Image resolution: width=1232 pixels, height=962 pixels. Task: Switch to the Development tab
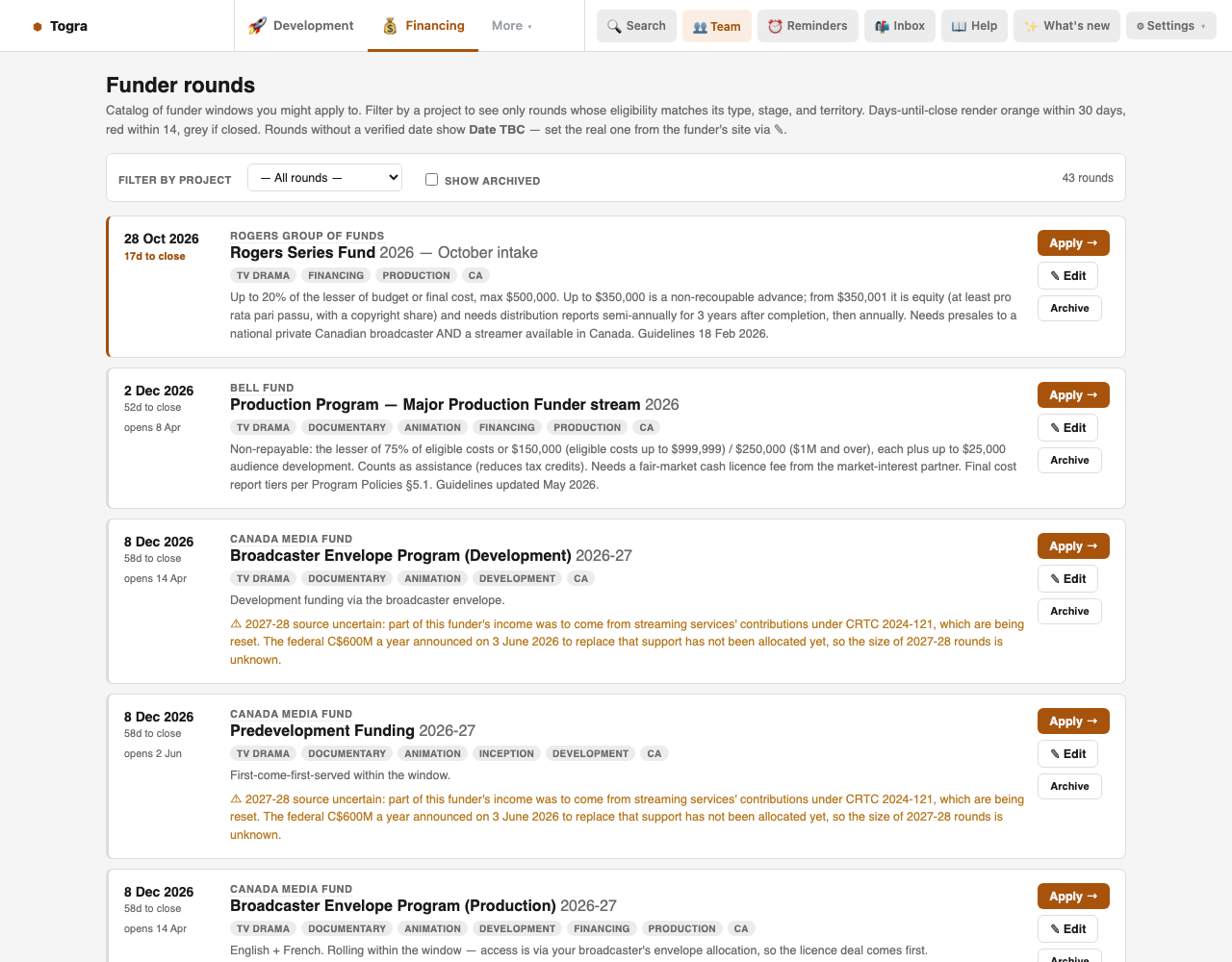[300, 26]
